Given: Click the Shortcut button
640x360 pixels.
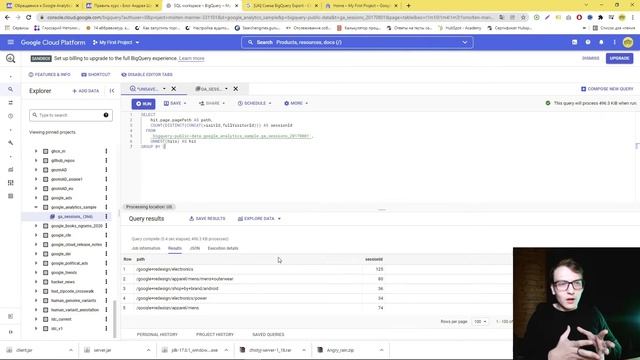Looking at the screenshot, I should pos(96,75).
